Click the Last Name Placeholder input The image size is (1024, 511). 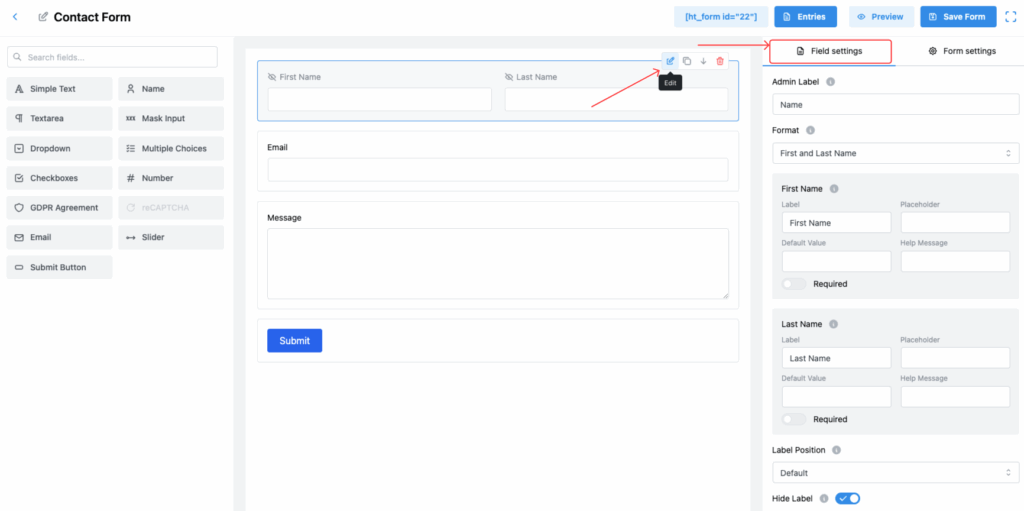[955, 358]
